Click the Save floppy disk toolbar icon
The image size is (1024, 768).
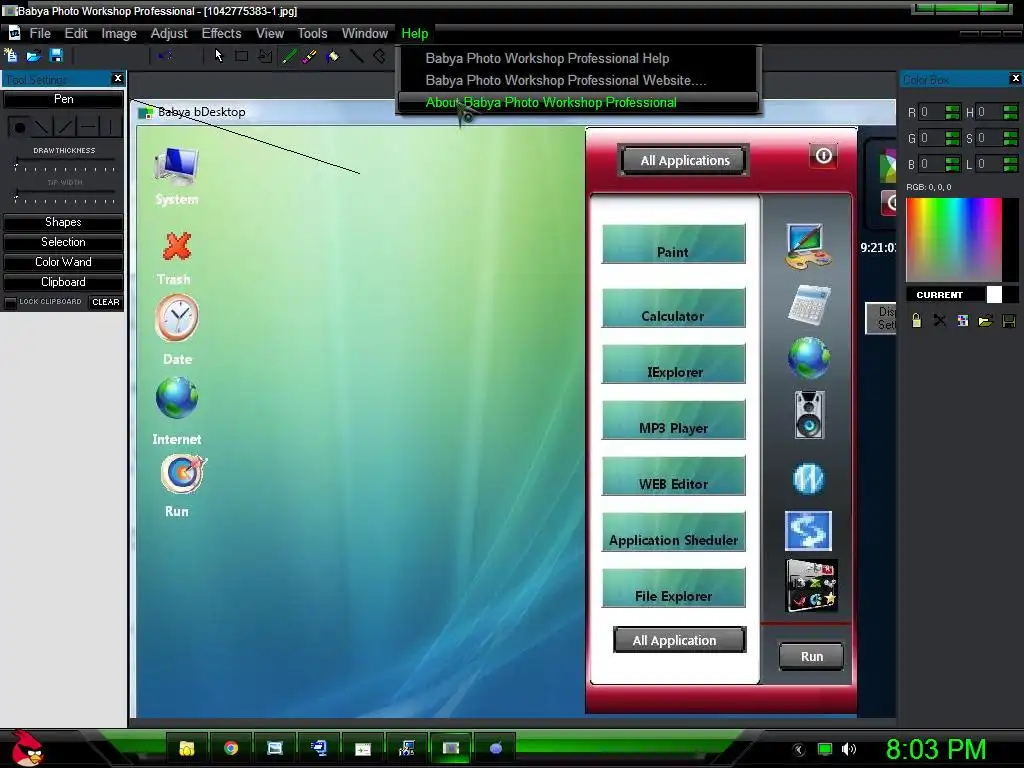click(x=56, y=56)
